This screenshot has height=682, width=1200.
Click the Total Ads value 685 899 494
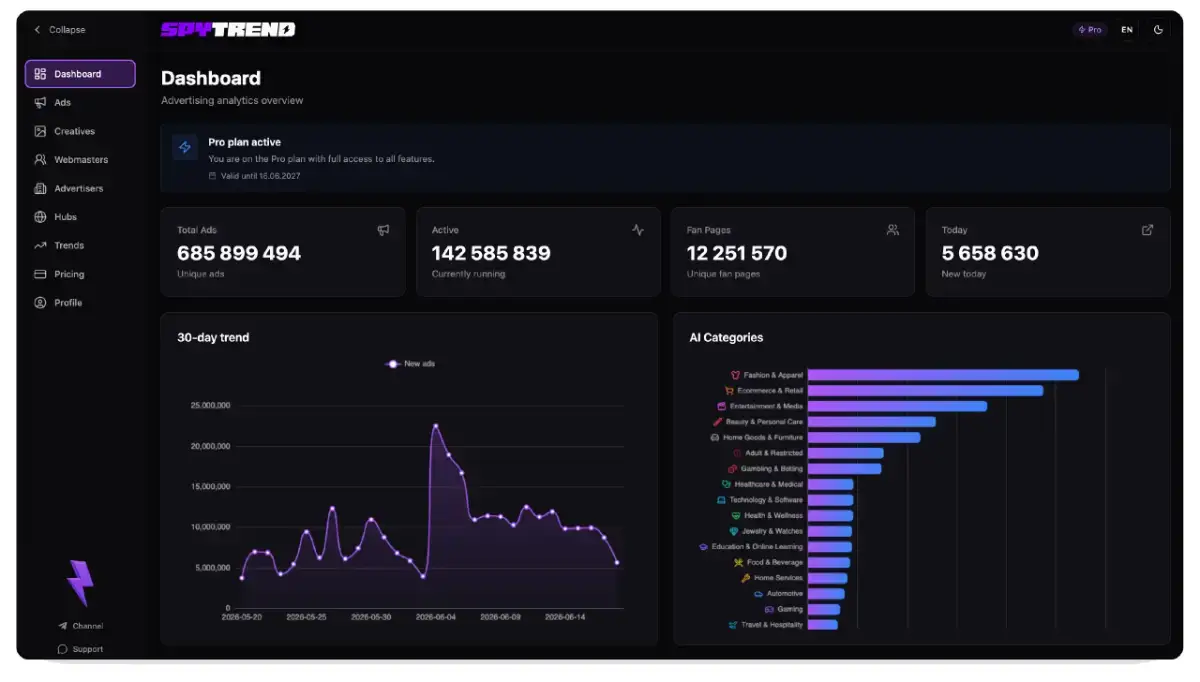239,253
